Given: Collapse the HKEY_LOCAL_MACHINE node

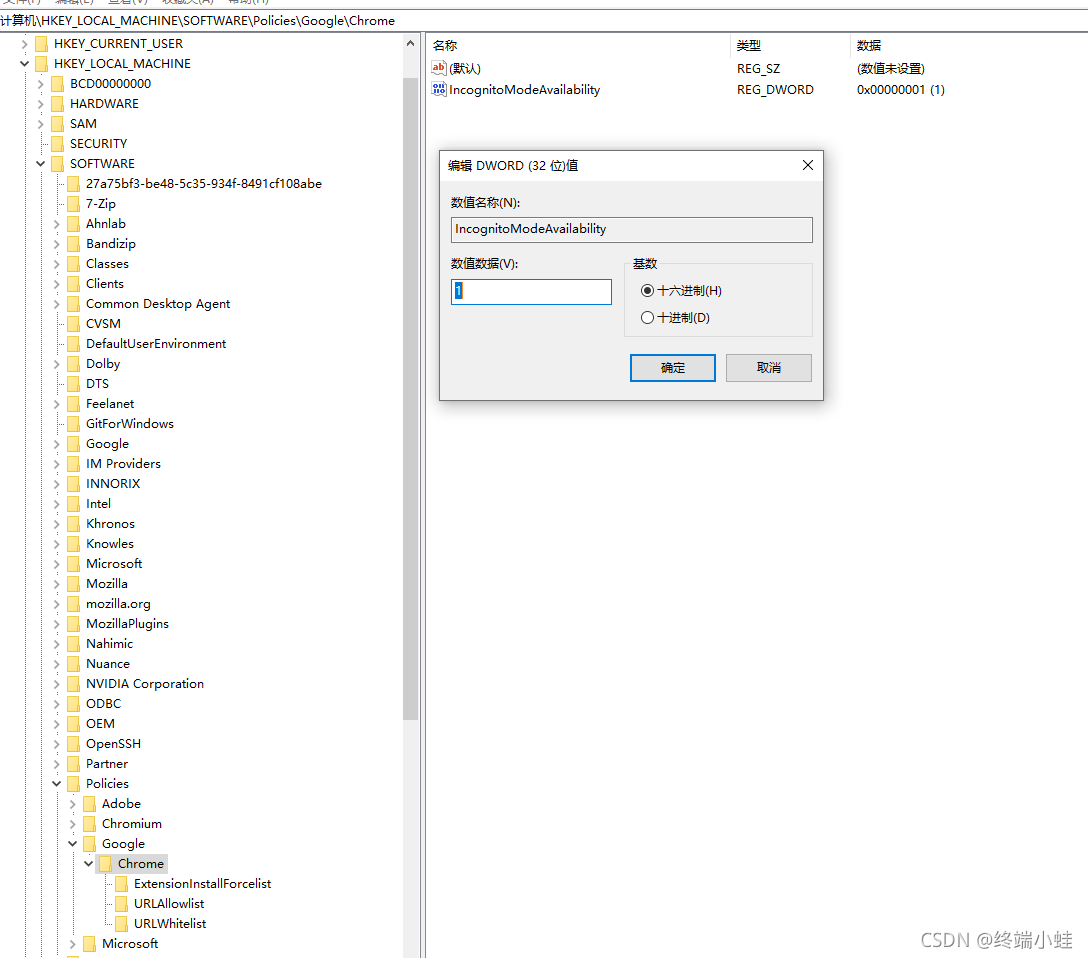Looking at the screenshot, I should click(24, 64).
